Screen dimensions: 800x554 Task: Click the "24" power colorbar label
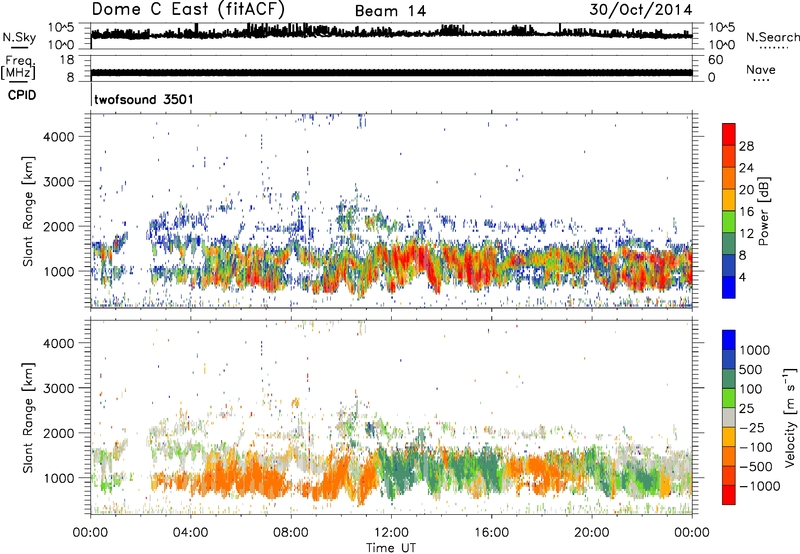pos(746,168)
